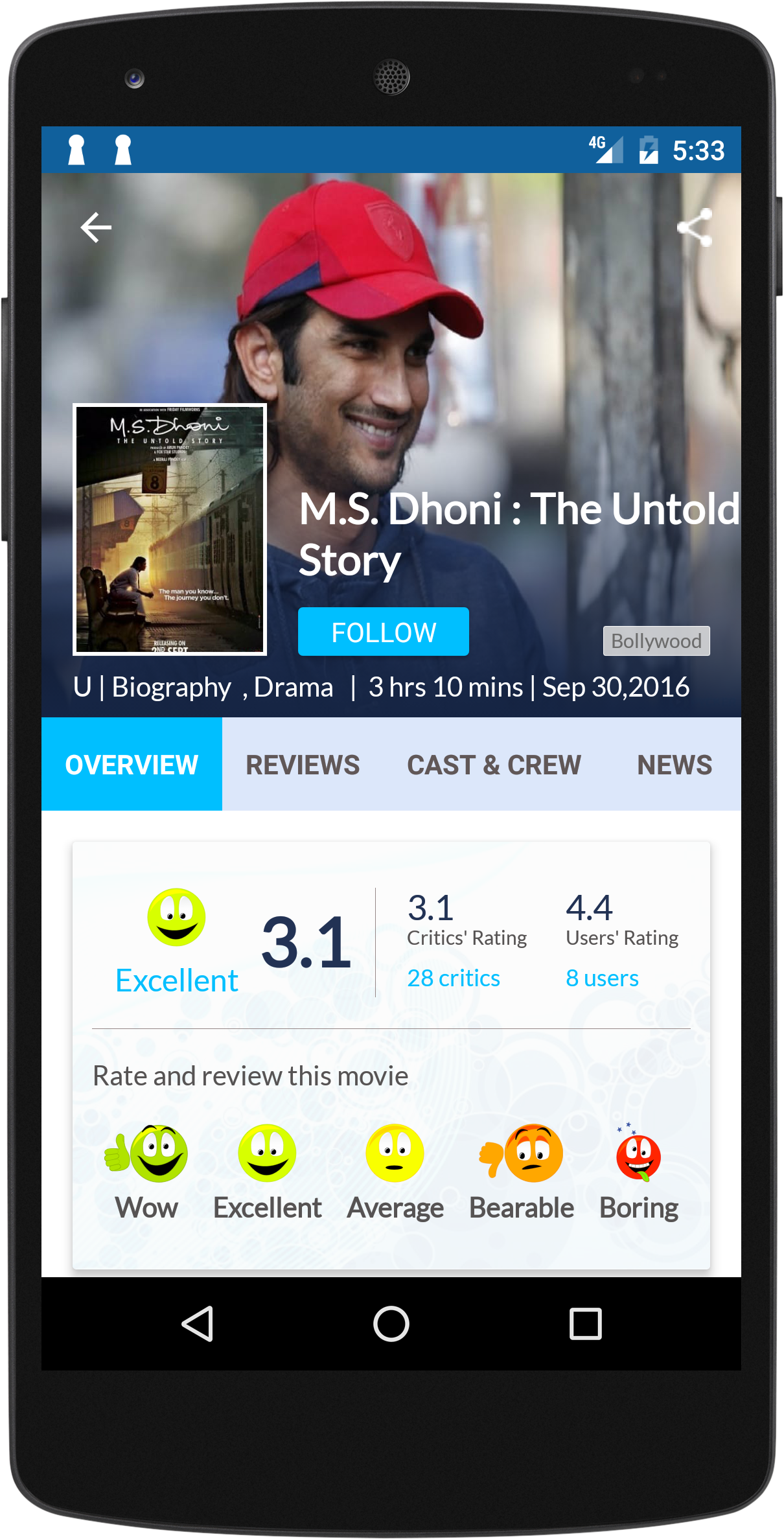Switch to the Reviews tab
The height and width of the screenshot is (1539, 784).
[303, 765]
